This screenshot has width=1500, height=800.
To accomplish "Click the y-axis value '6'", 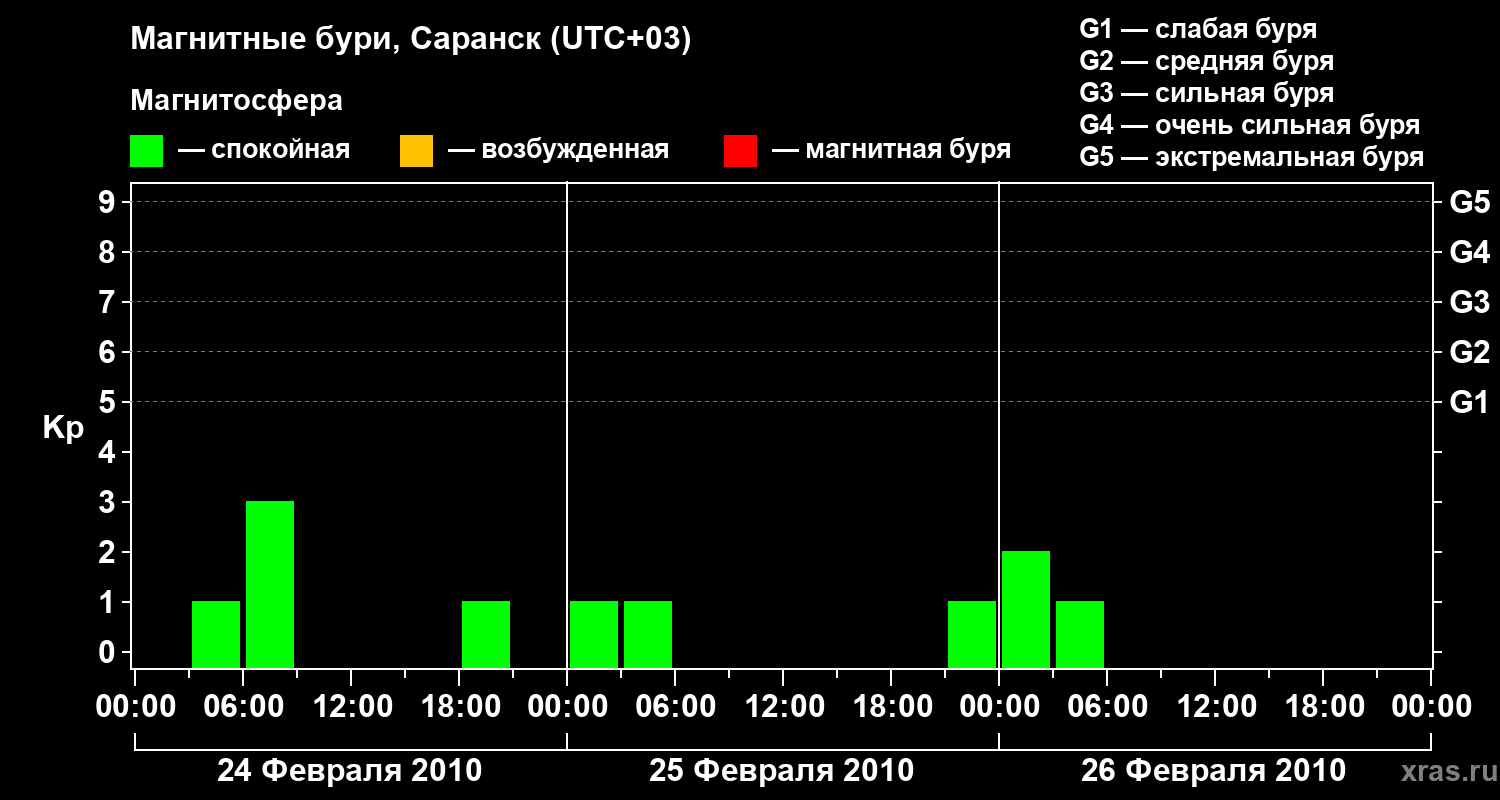I will point(109,352).
